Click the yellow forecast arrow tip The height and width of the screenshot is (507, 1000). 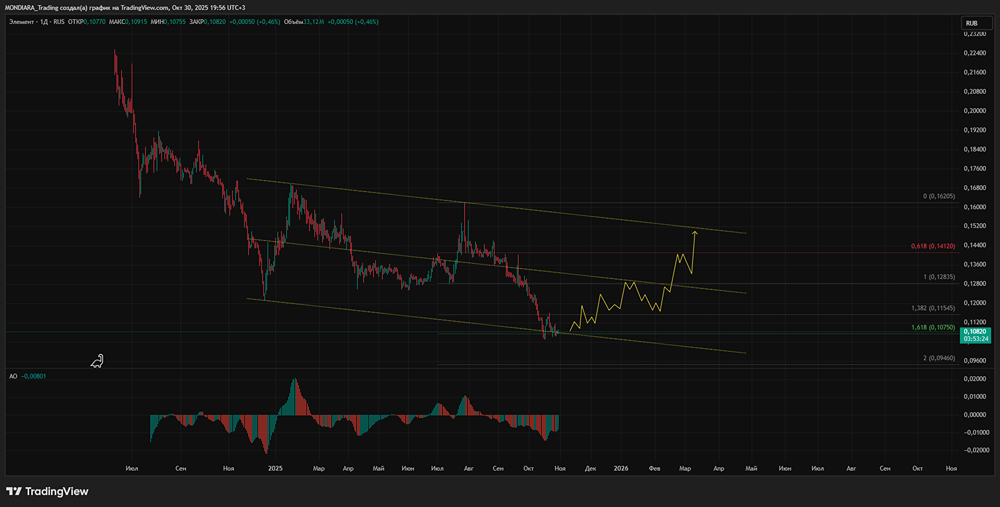coord(695,233)
